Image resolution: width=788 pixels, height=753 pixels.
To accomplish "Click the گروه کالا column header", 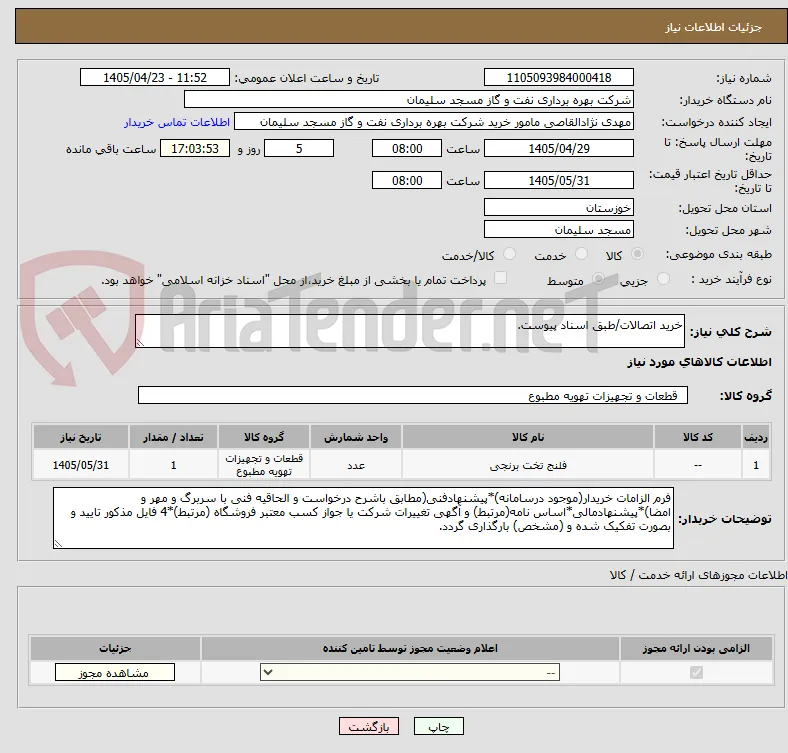I will click(x=264, y=437).
